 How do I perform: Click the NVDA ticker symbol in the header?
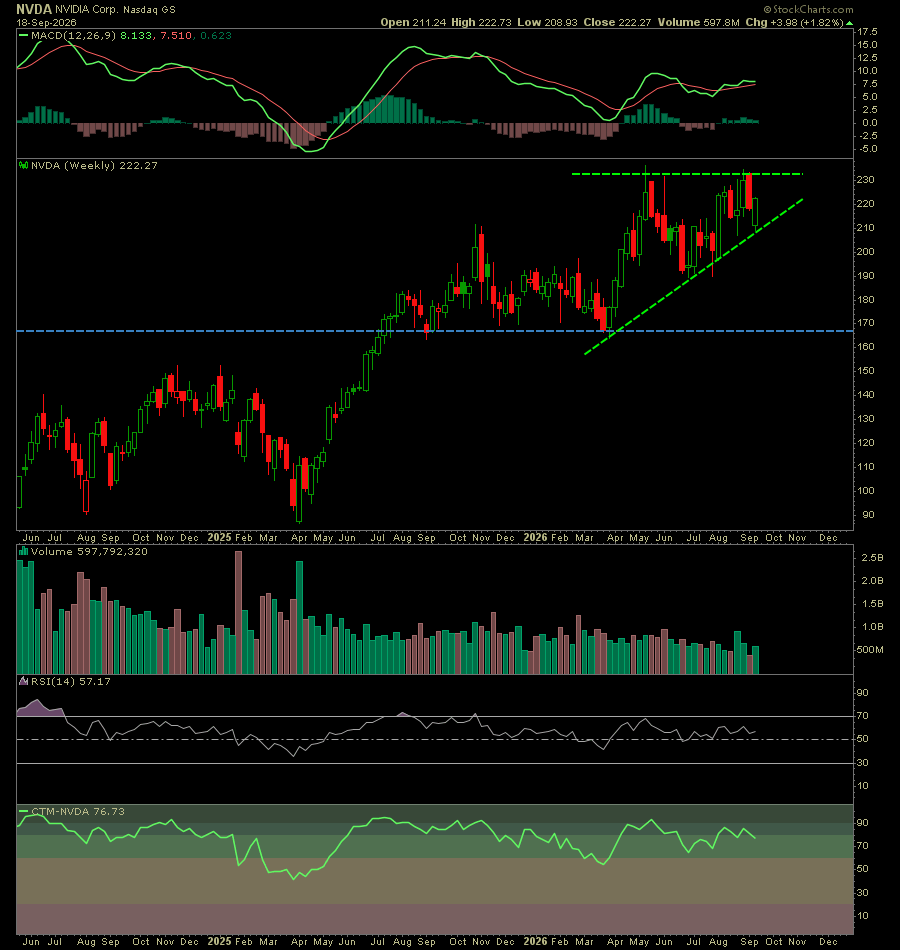click(34, 9)
